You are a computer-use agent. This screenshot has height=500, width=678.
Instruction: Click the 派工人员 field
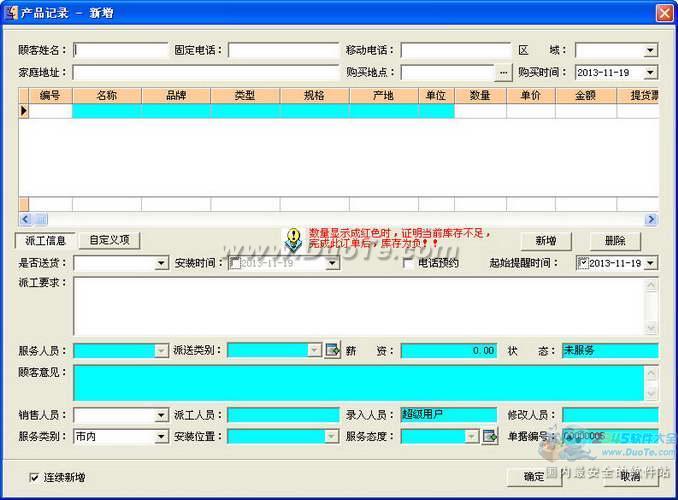click(x=283, y=415)
